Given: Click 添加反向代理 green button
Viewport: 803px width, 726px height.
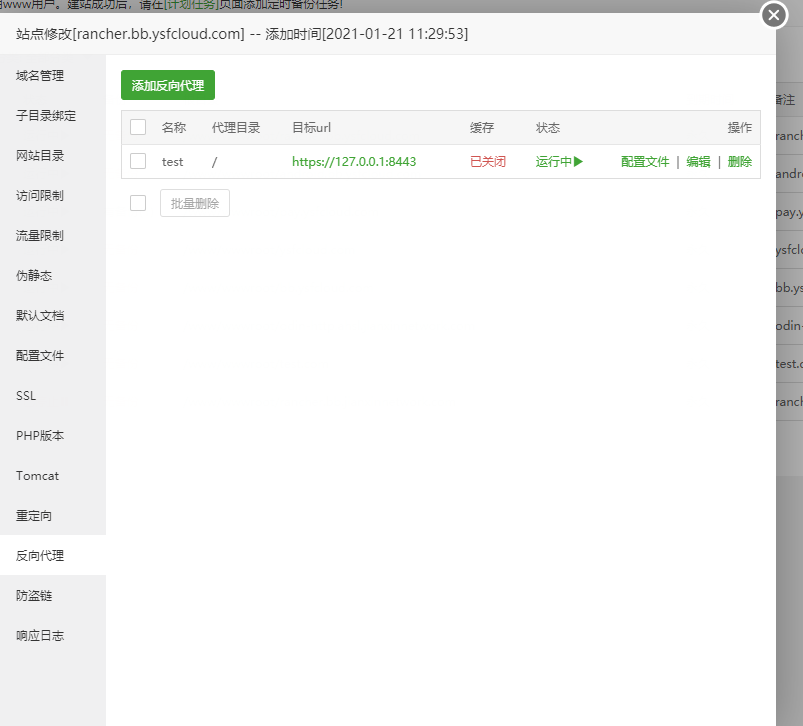Looking at the screenshot, I should tap(167, 85).
